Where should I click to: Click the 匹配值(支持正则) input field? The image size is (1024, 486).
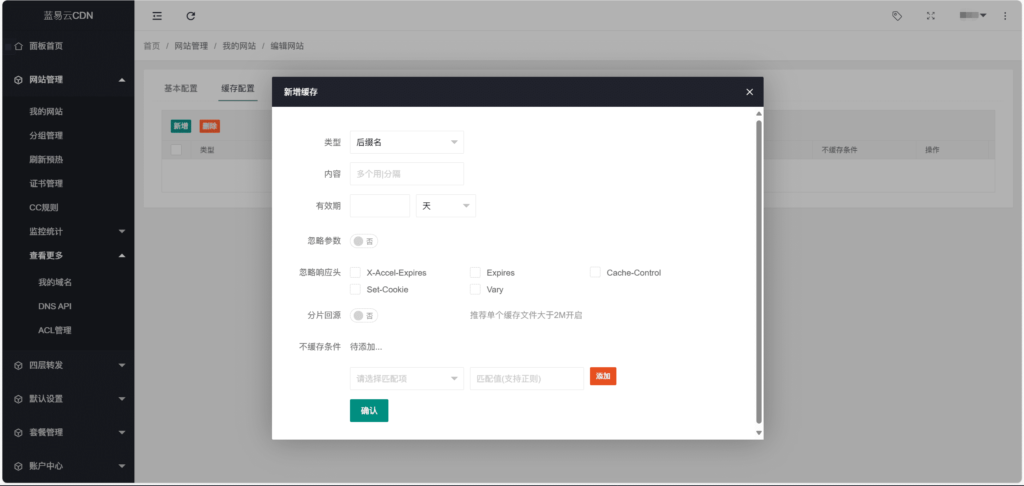(526, 378)
